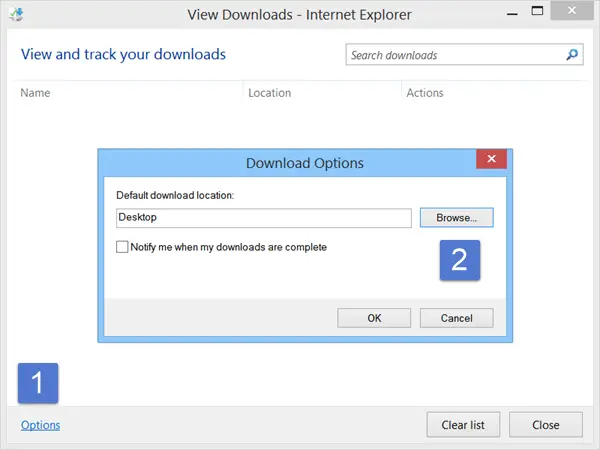This screenshot has width=600, height=450.
Task: Click the Clear list button
Action: click(x=463, y=425)
